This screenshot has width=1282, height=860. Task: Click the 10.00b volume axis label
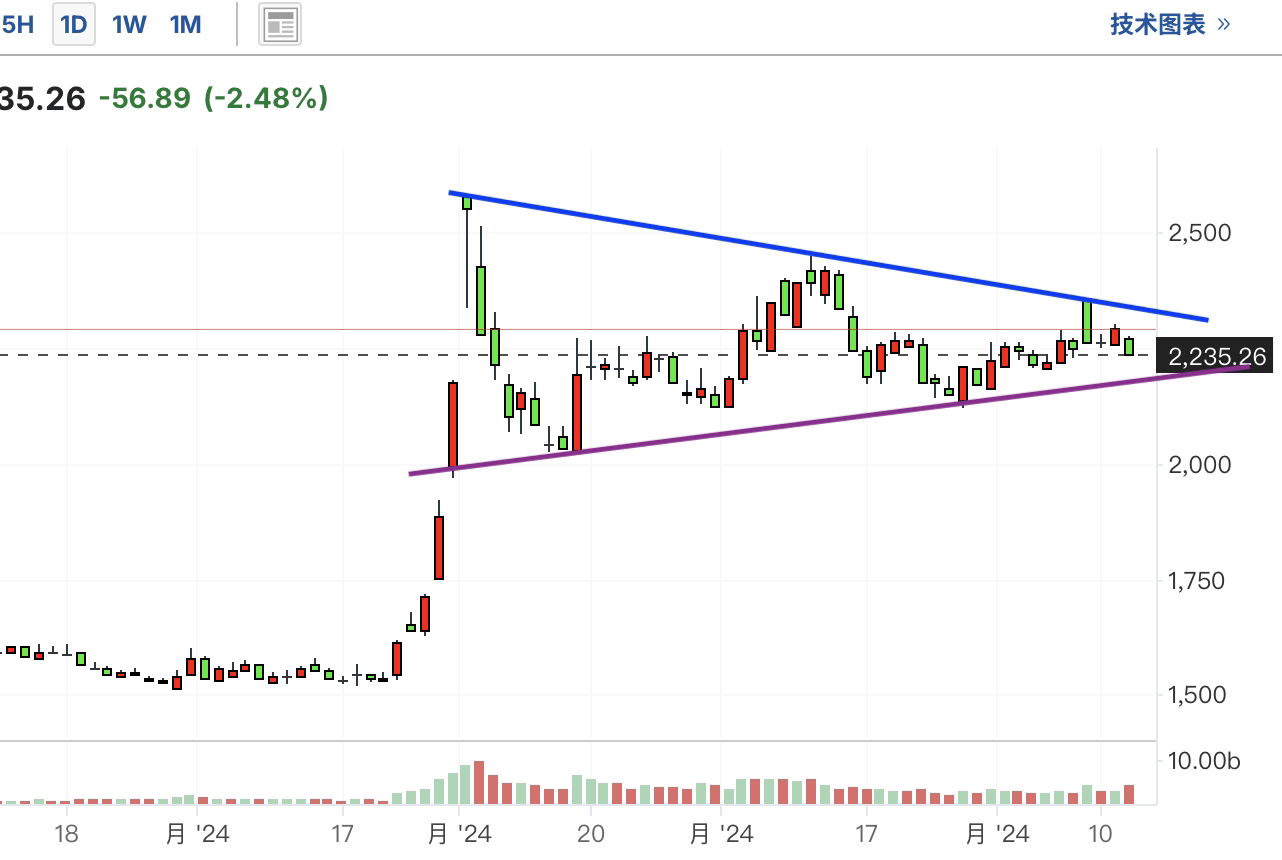point(1204,762)
